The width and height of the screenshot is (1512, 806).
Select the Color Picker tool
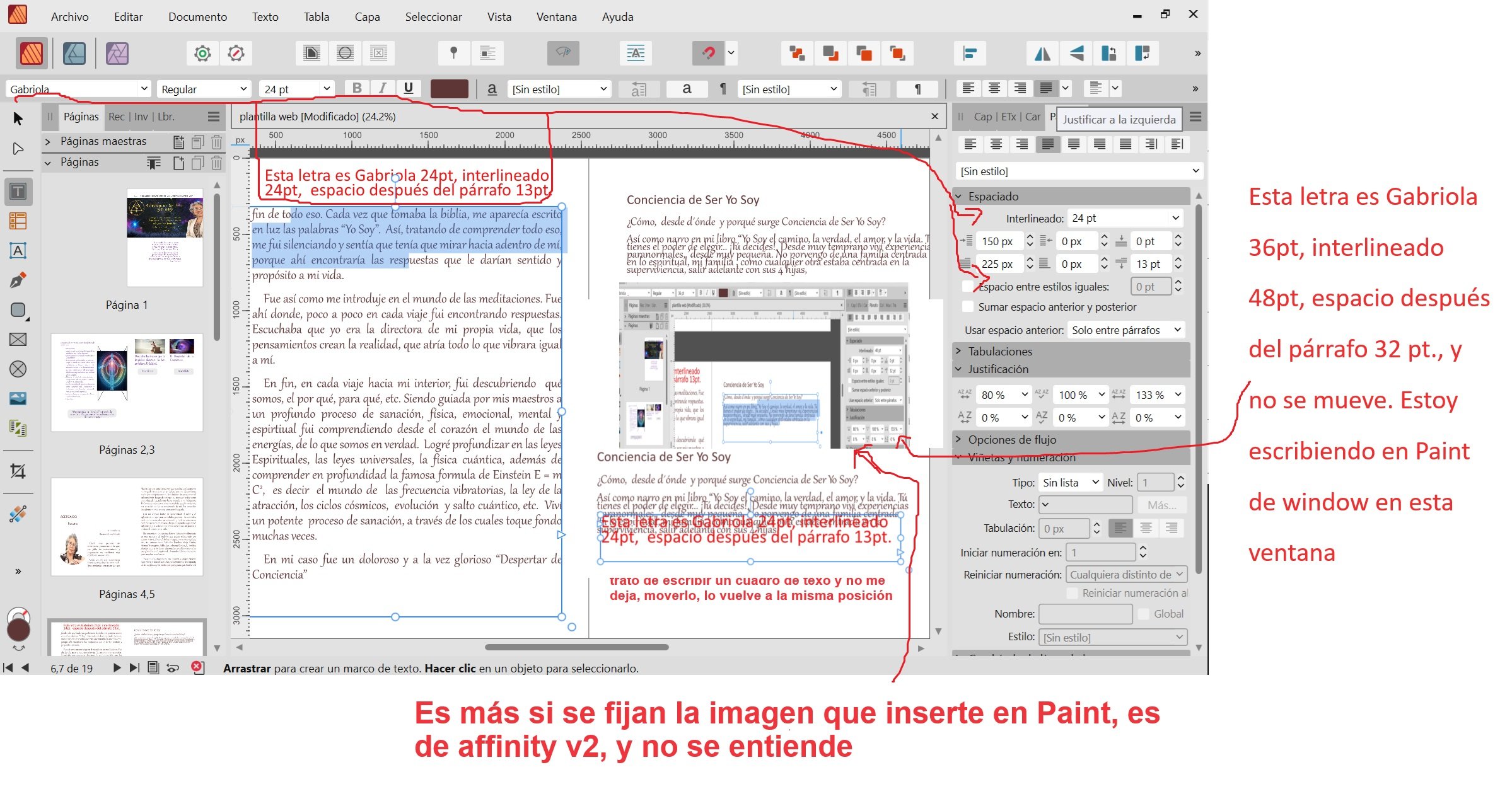coord(18,514)
